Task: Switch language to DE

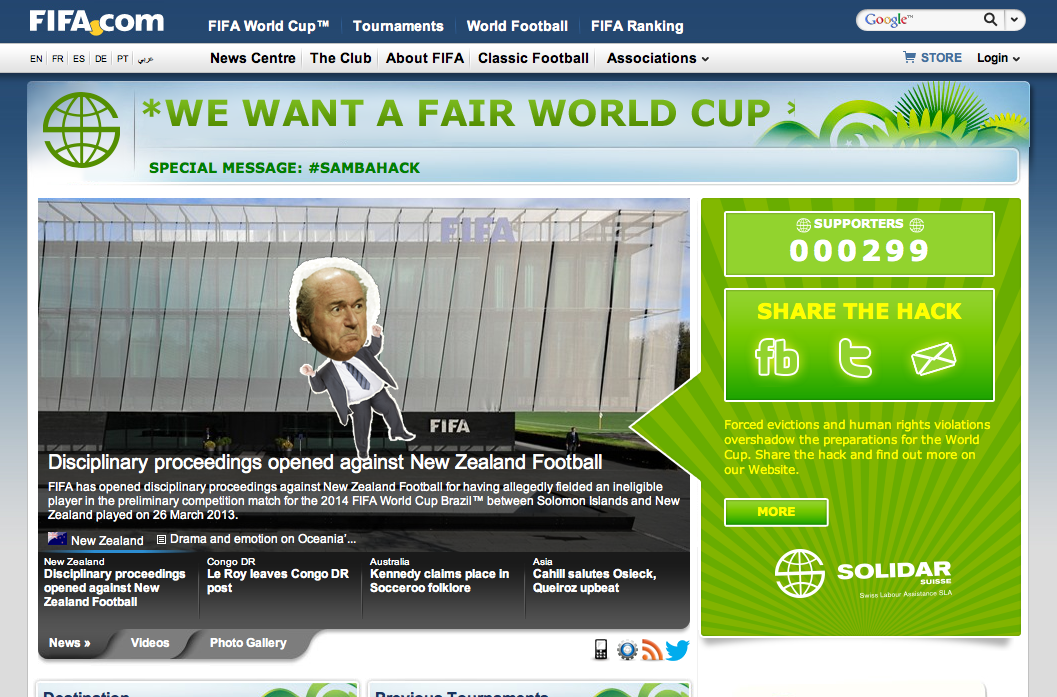Action: [101, 59]
